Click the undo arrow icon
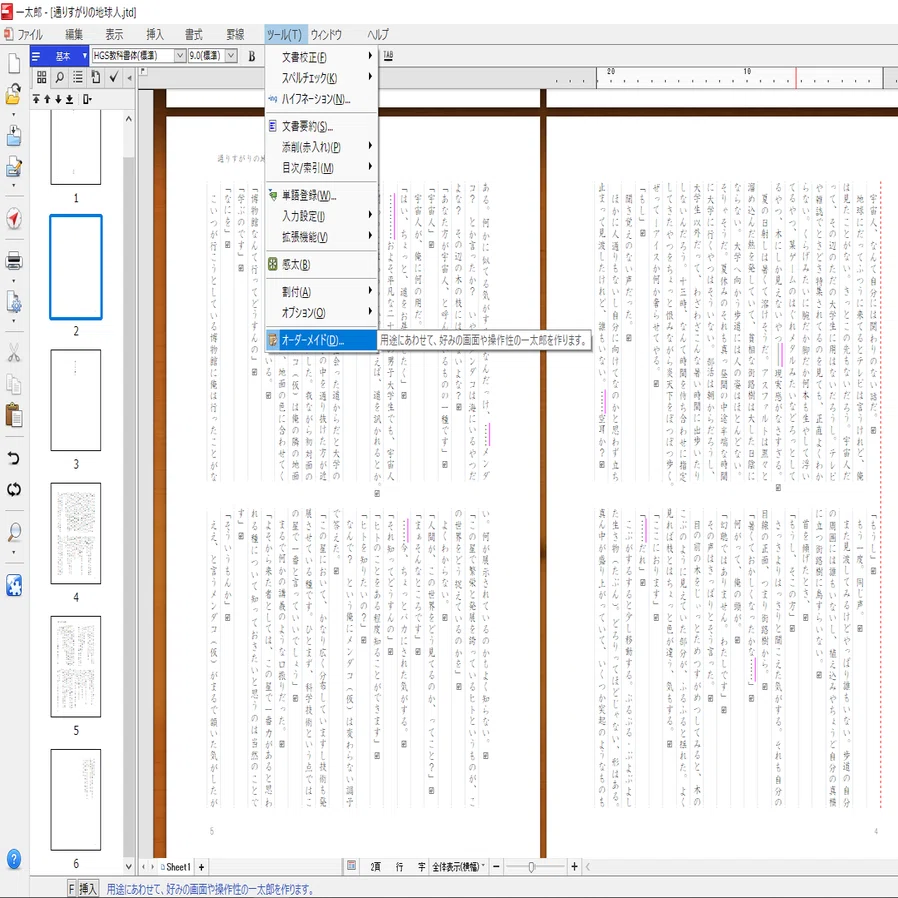This screenshot has height=898, width=898. click(14, 458)
